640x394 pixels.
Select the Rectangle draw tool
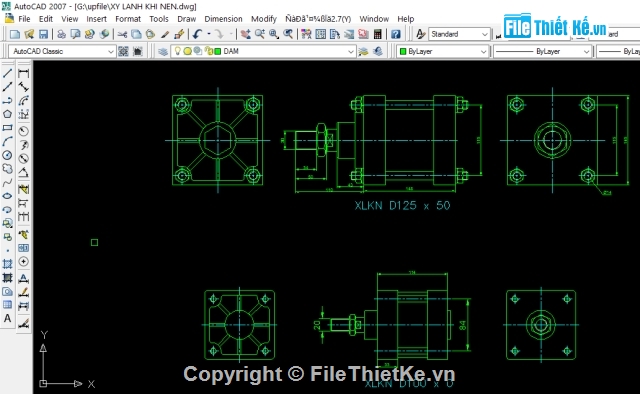7,127
